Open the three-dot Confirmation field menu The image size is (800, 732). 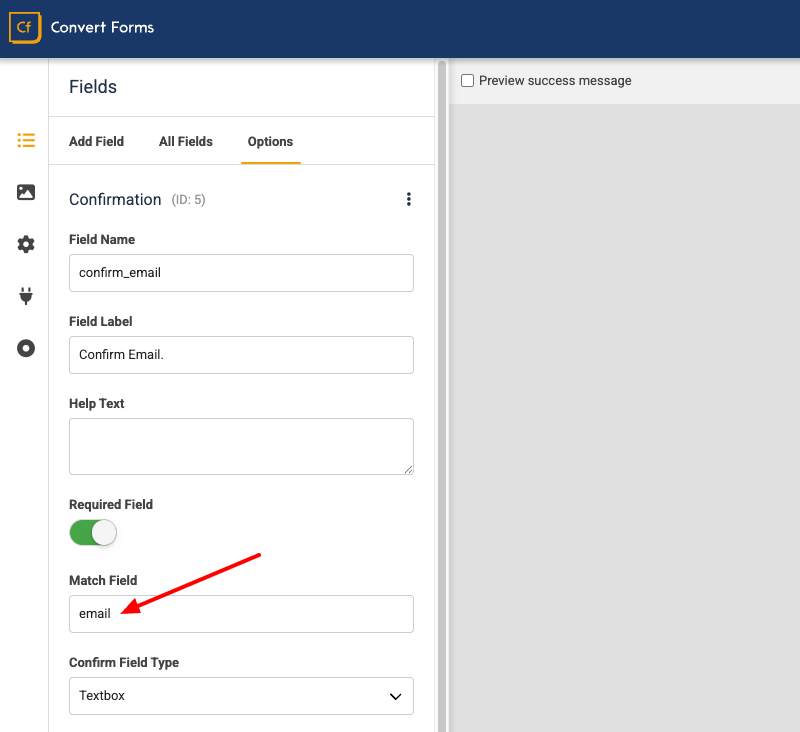[408, 200]
